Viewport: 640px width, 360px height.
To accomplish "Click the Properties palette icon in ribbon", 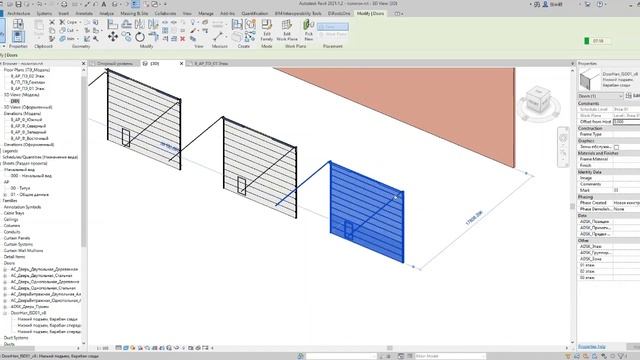I will pos(18,37).
